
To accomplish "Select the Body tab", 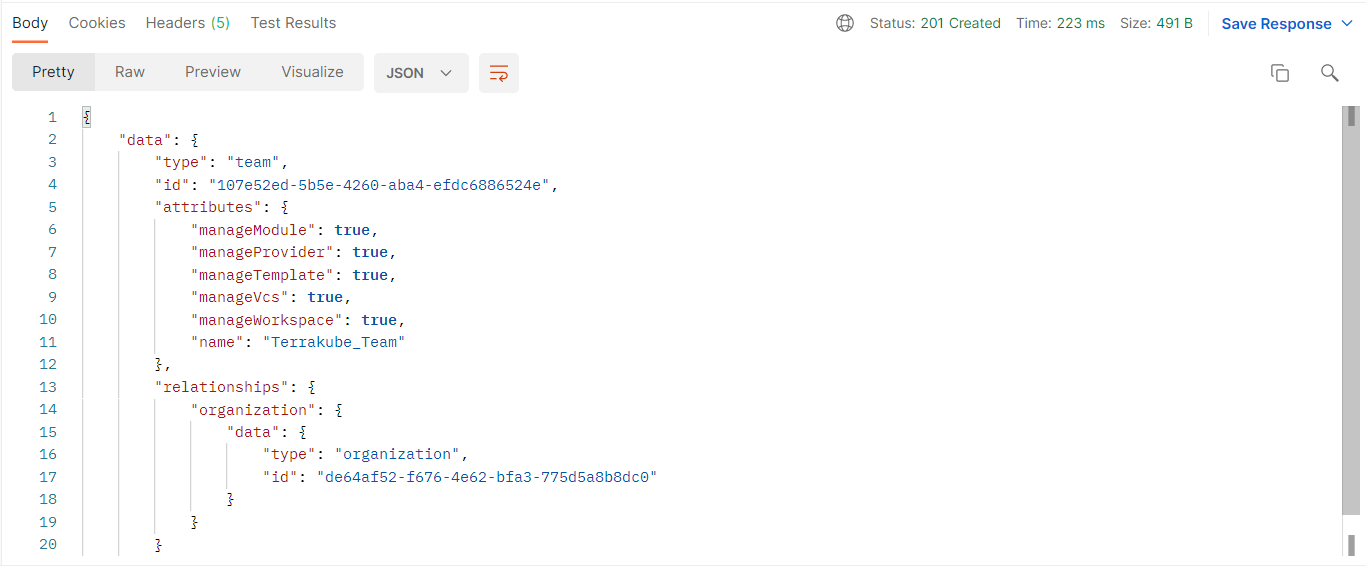I will coord(30,23).
